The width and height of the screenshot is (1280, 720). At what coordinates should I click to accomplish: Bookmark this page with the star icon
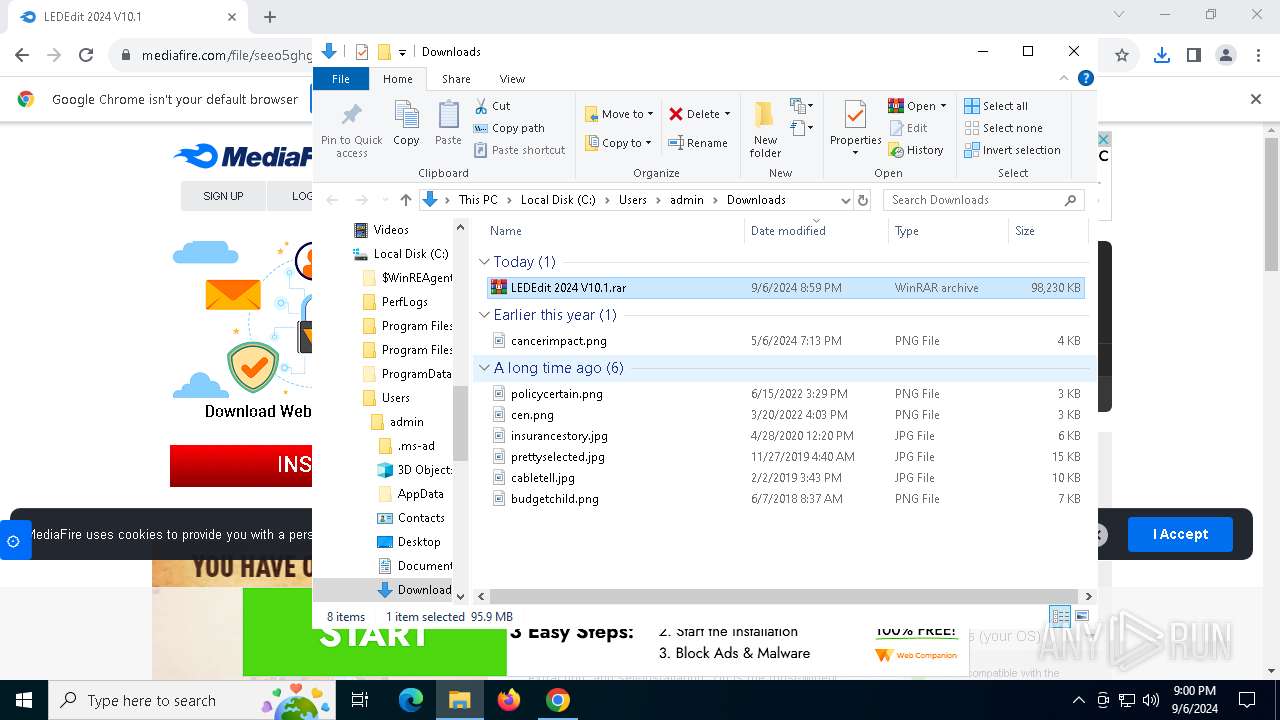point(1122,55)
